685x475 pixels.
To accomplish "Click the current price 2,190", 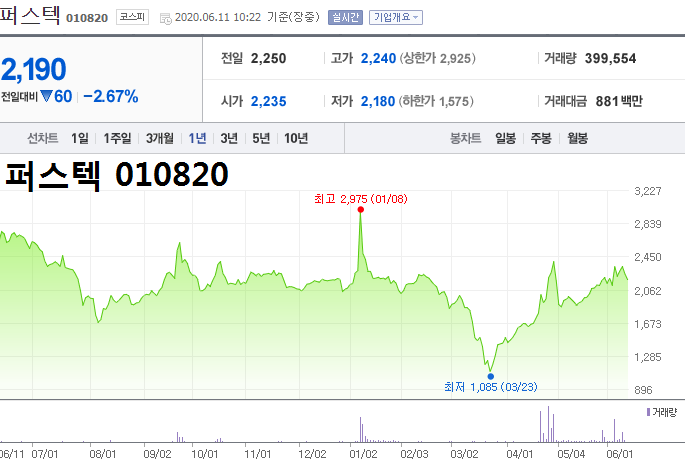I will (x=33, y=69).
